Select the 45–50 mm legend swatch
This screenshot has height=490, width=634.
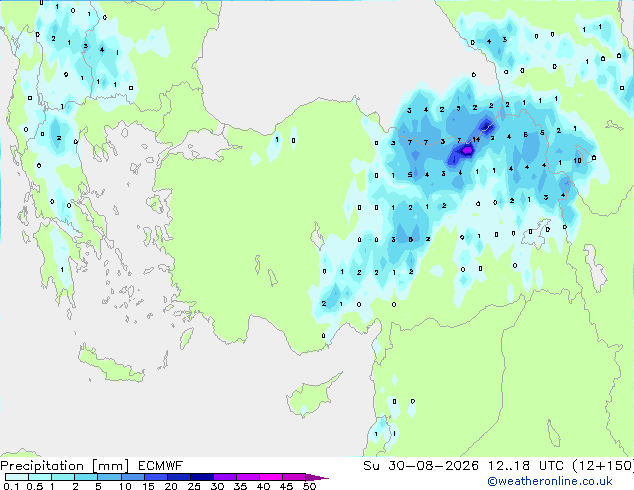coord(294,477)
